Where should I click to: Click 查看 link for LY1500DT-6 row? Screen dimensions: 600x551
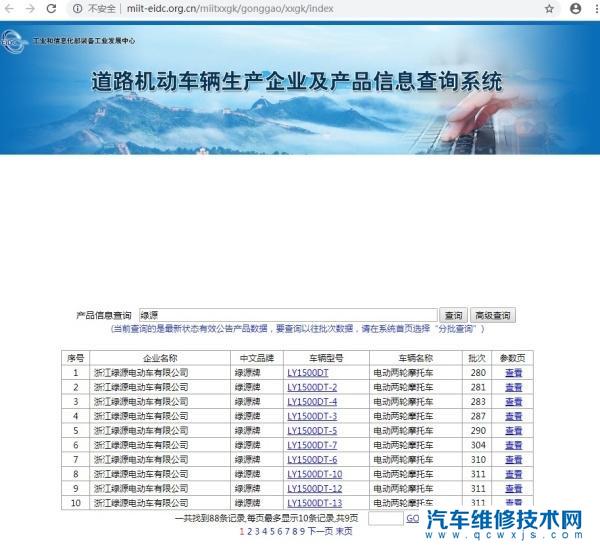coord(514,460)
